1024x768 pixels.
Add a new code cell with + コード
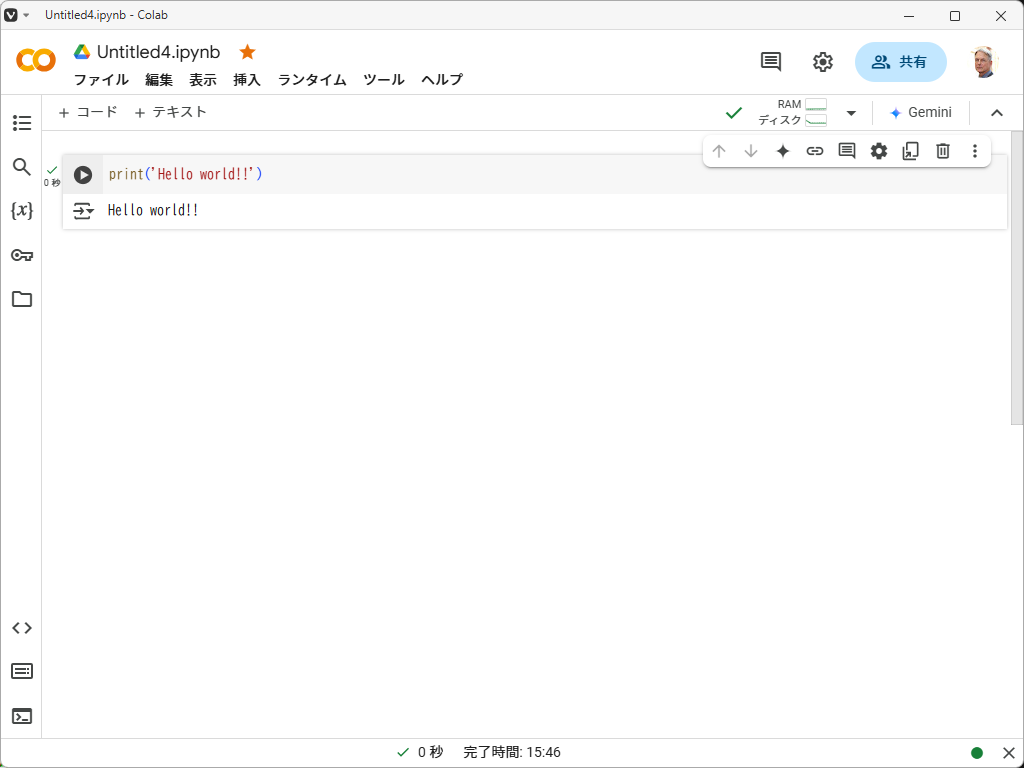88,112
